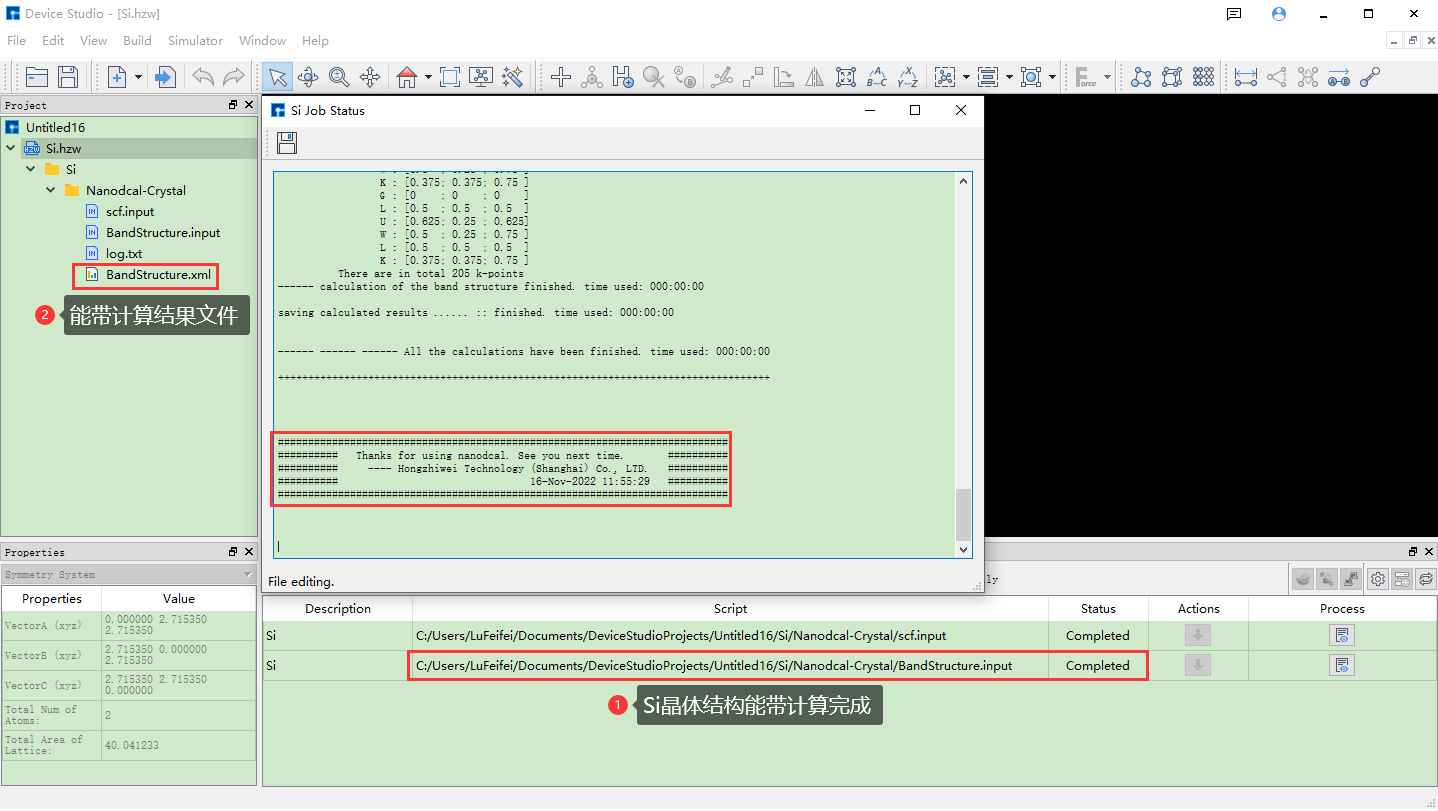Screen dimensions: 1438x811
Task: Open the new file dropdown arrow
Action: point(138,77)
